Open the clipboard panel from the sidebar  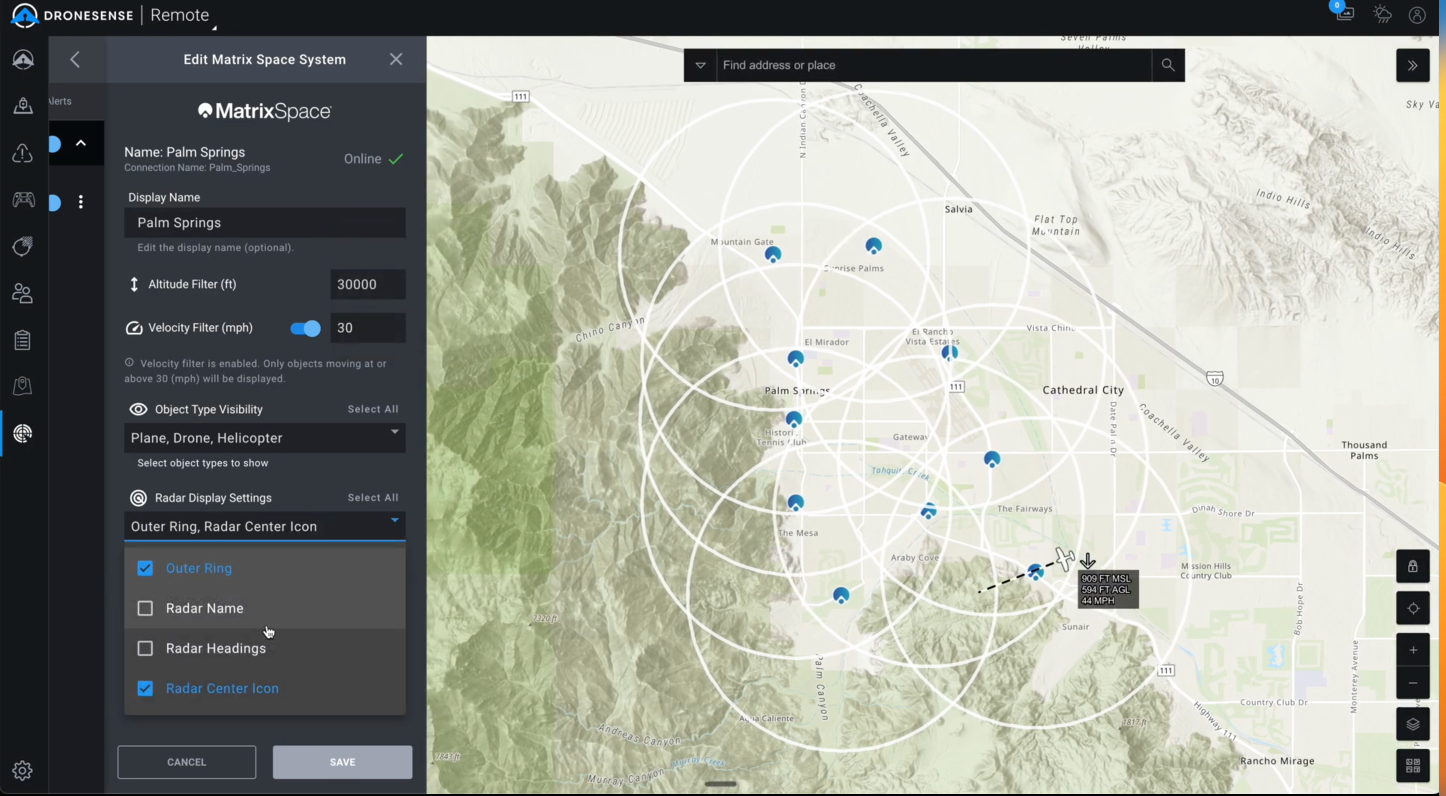[22, 339]
